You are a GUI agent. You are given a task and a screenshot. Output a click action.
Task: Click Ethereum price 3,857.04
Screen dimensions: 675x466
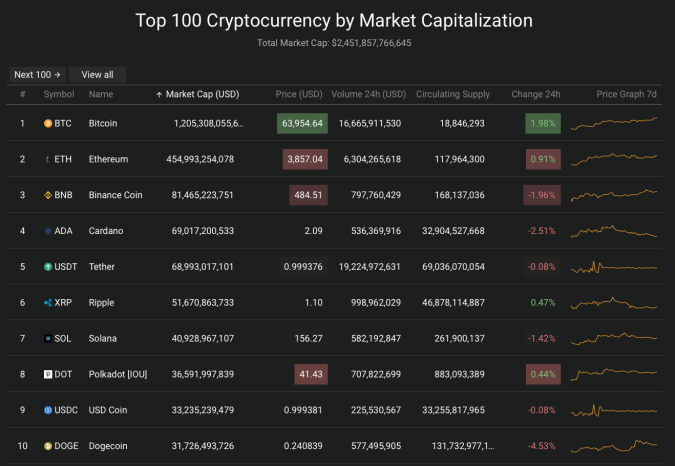tap(305, 159)
